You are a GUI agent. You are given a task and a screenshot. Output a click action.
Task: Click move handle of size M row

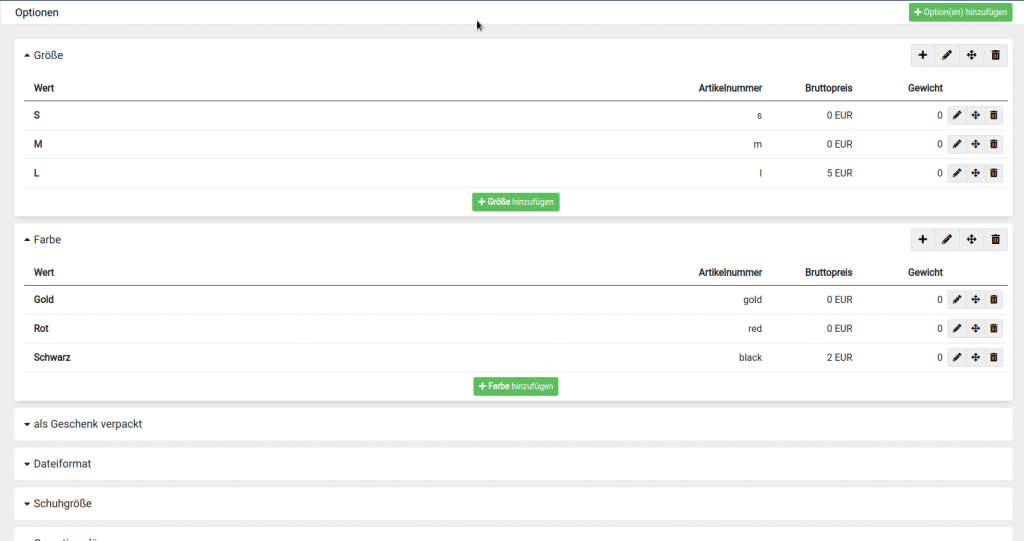(x=975, y=145)
